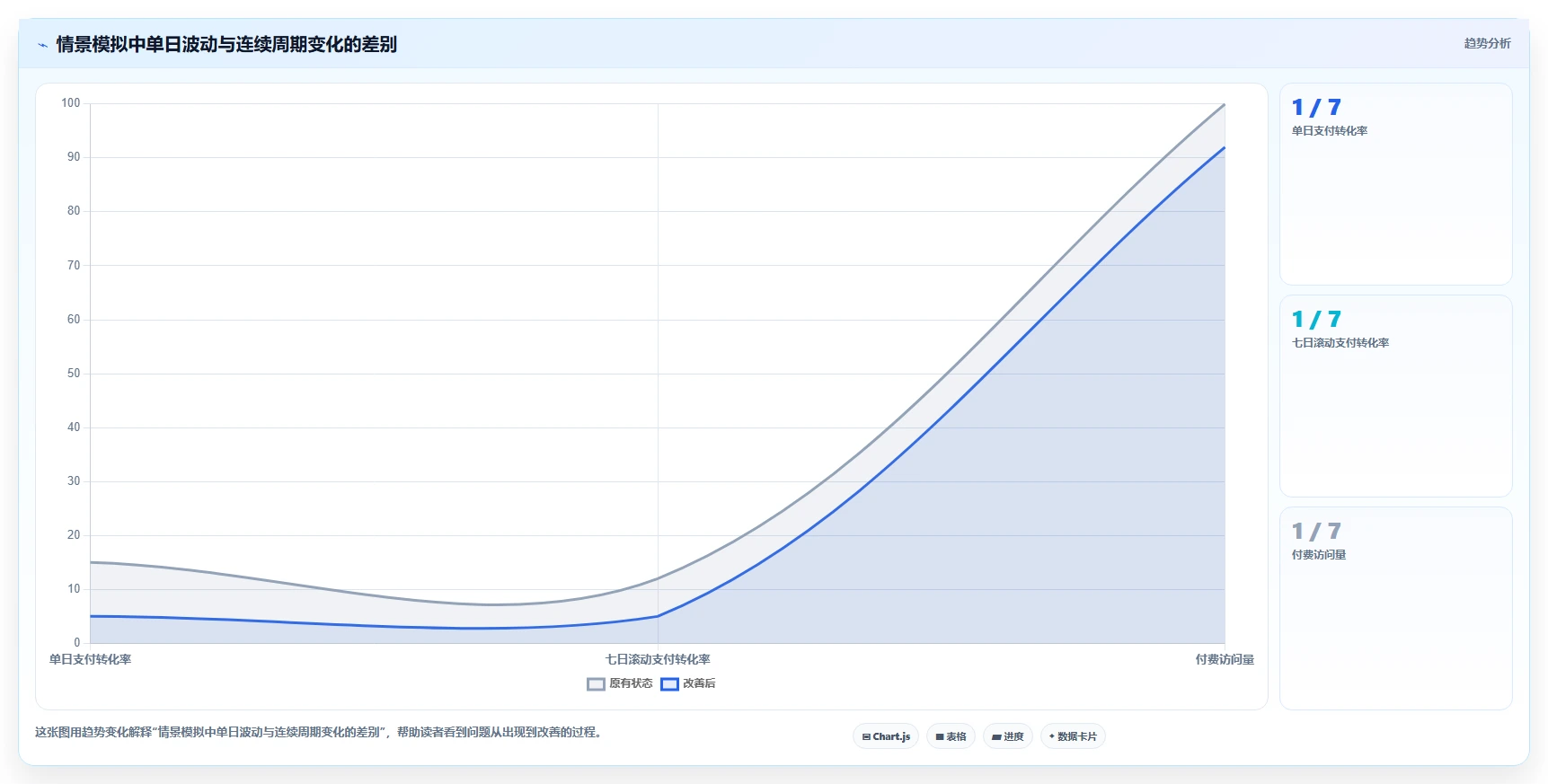Click the description text below the chart
The image size is (1548, 784).
(319, 732)
